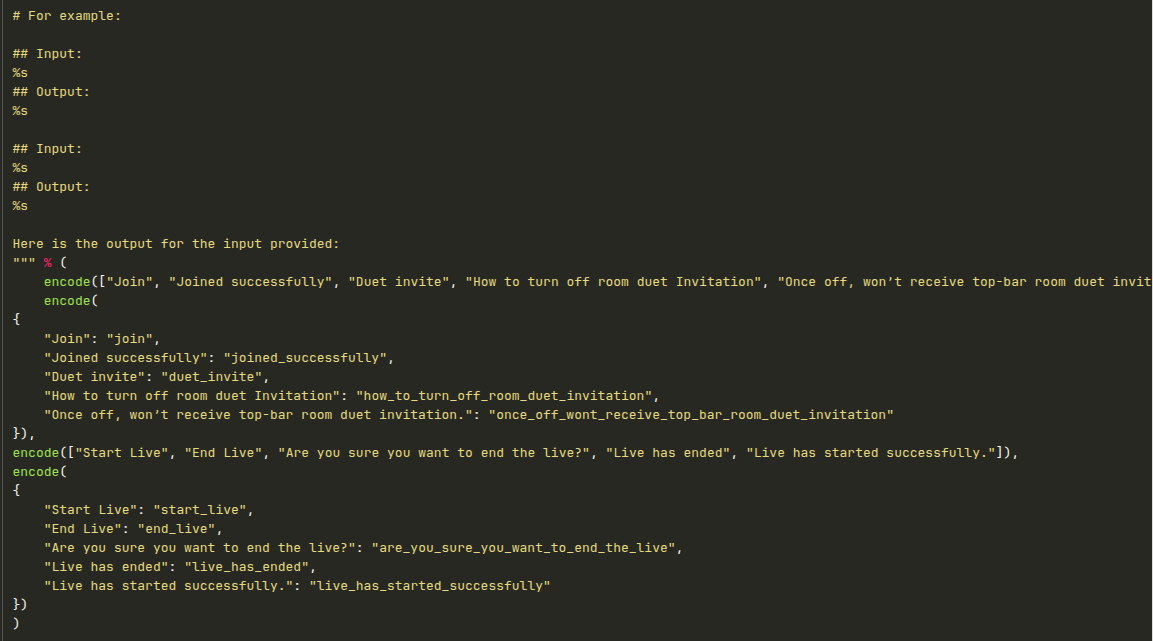The width and height of the screenshot is (1153, 641).
Task: Click the pink % operator after triple quotes
Action: 48,263
